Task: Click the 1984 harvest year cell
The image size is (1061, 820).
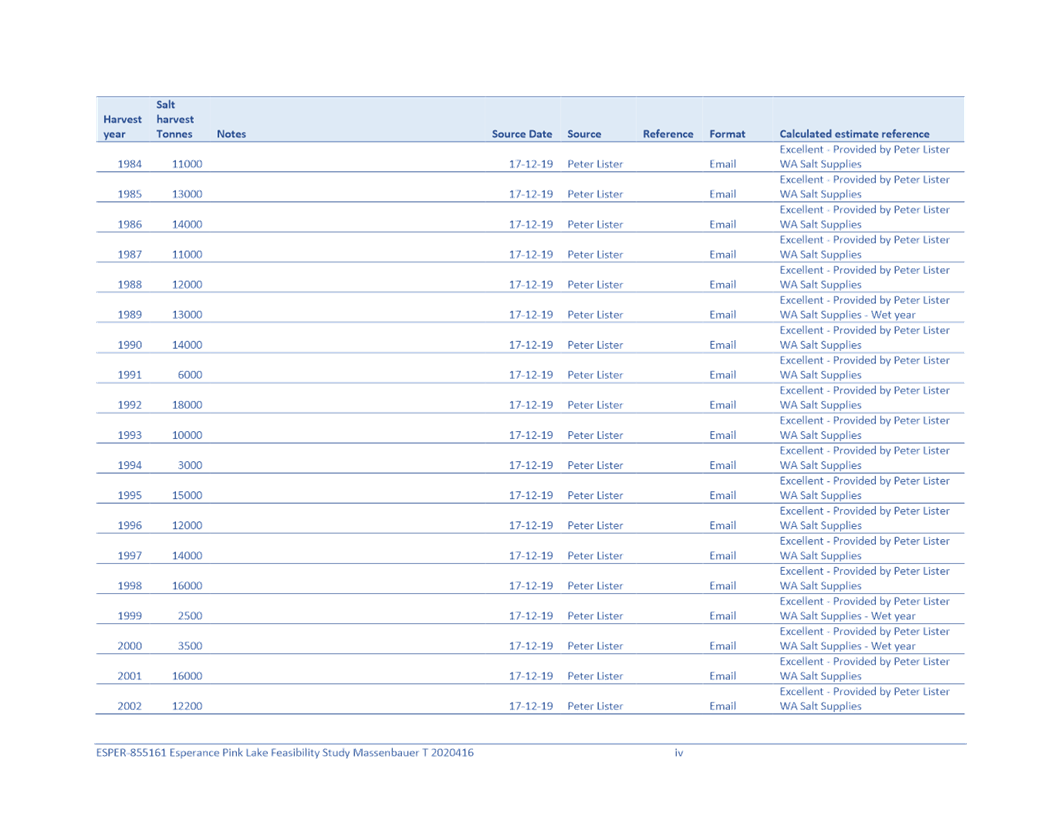Action: pyautogui.click(x=129, y=164)
